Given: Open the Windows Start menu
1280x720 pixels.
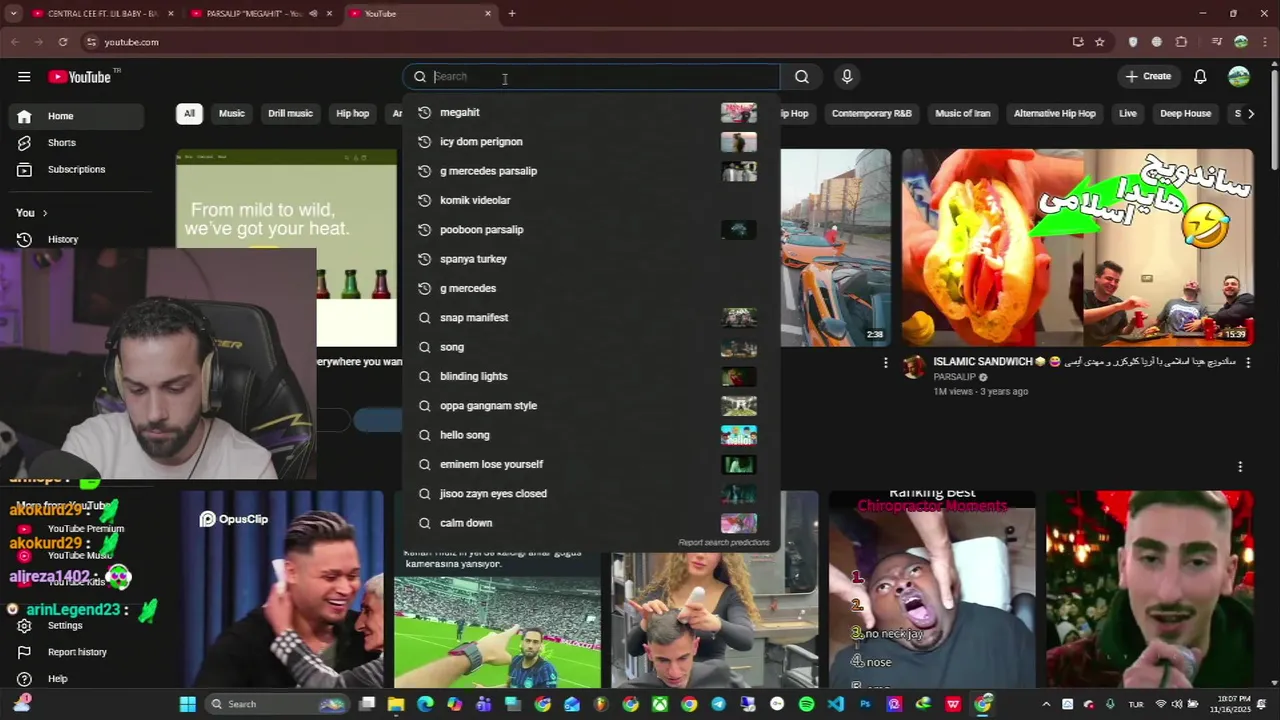Looking at the screenshot, I should pos(187,704).
